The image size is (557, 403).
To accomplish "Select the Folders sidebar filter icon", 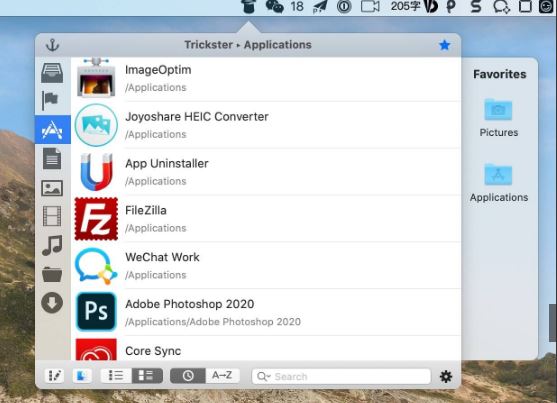I will pos(52,274).
